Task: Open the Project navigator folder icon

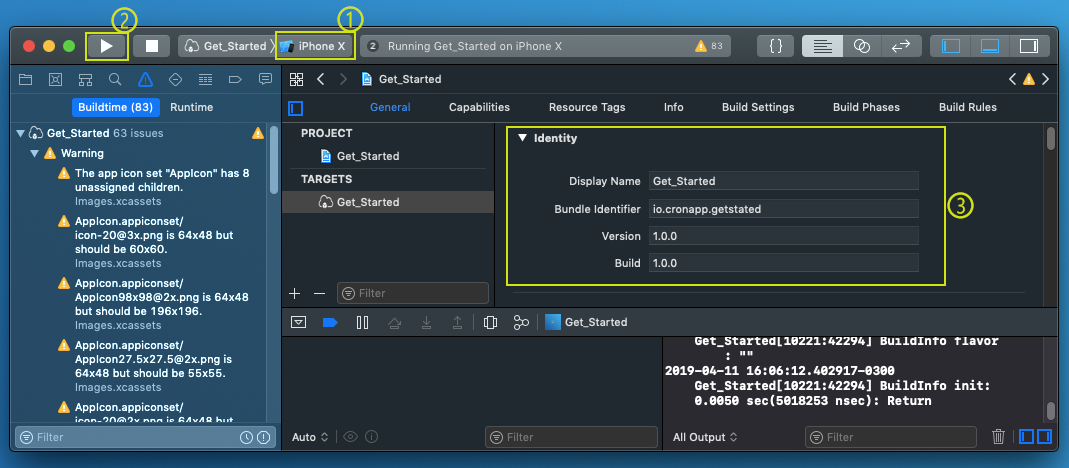Action: pyautogui.click(x=25, y=80)
